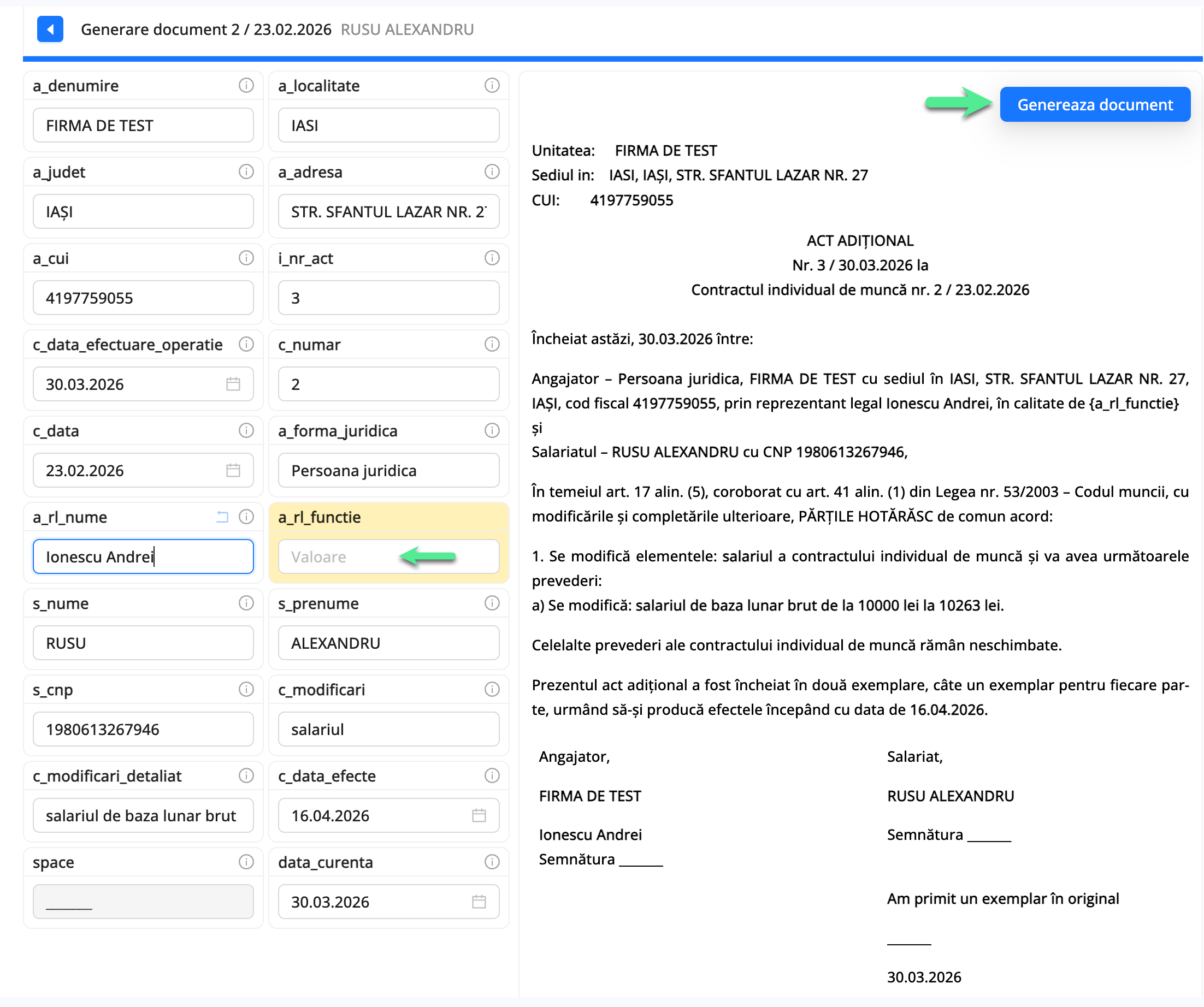Select the Ionescu Andrei name input
Screen dimensions: 1204x1007
point(143,556)
